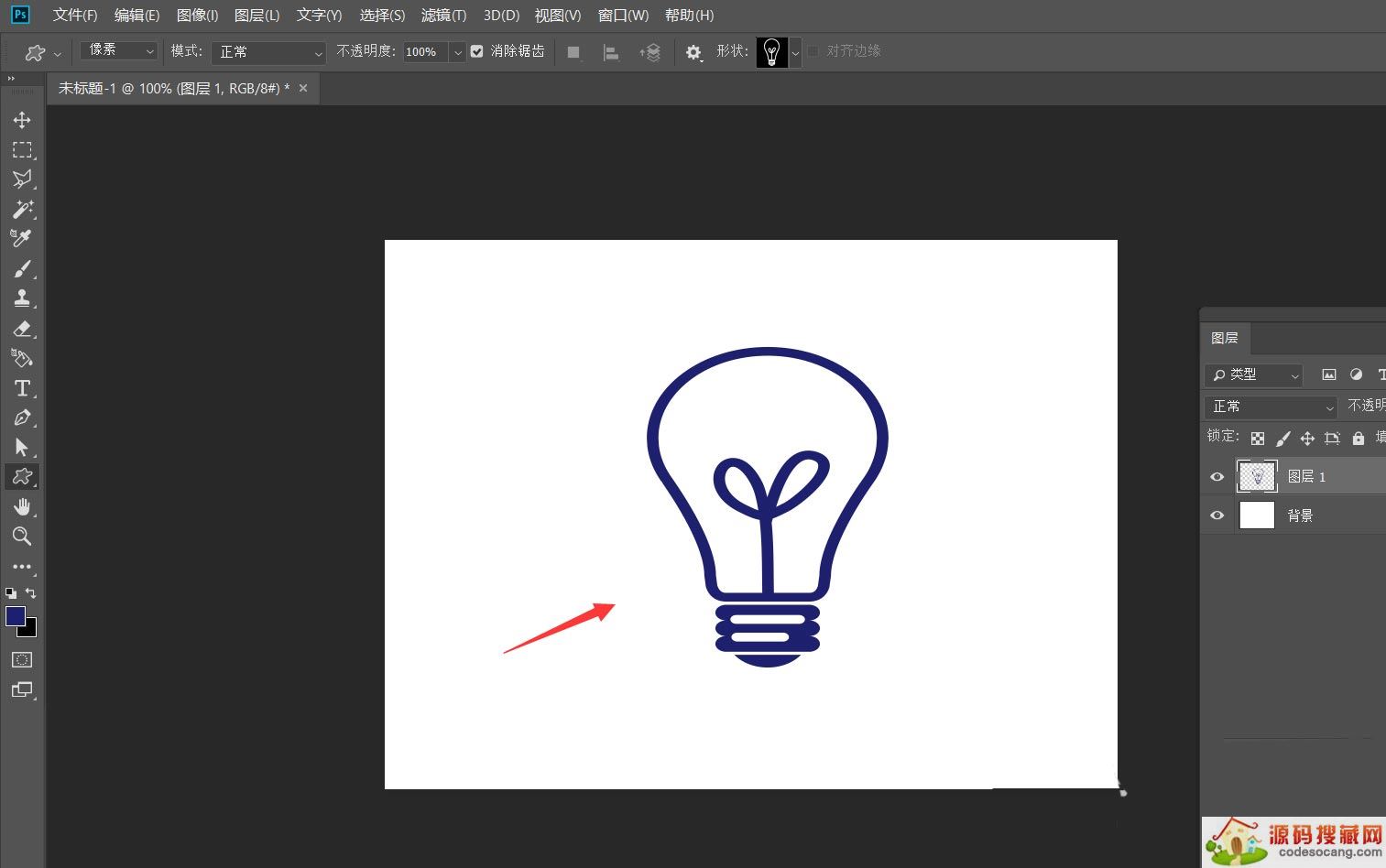Open the 窗口(W) menu
Viewport: 1386px width, 868px height.
[x=623, y=15]
